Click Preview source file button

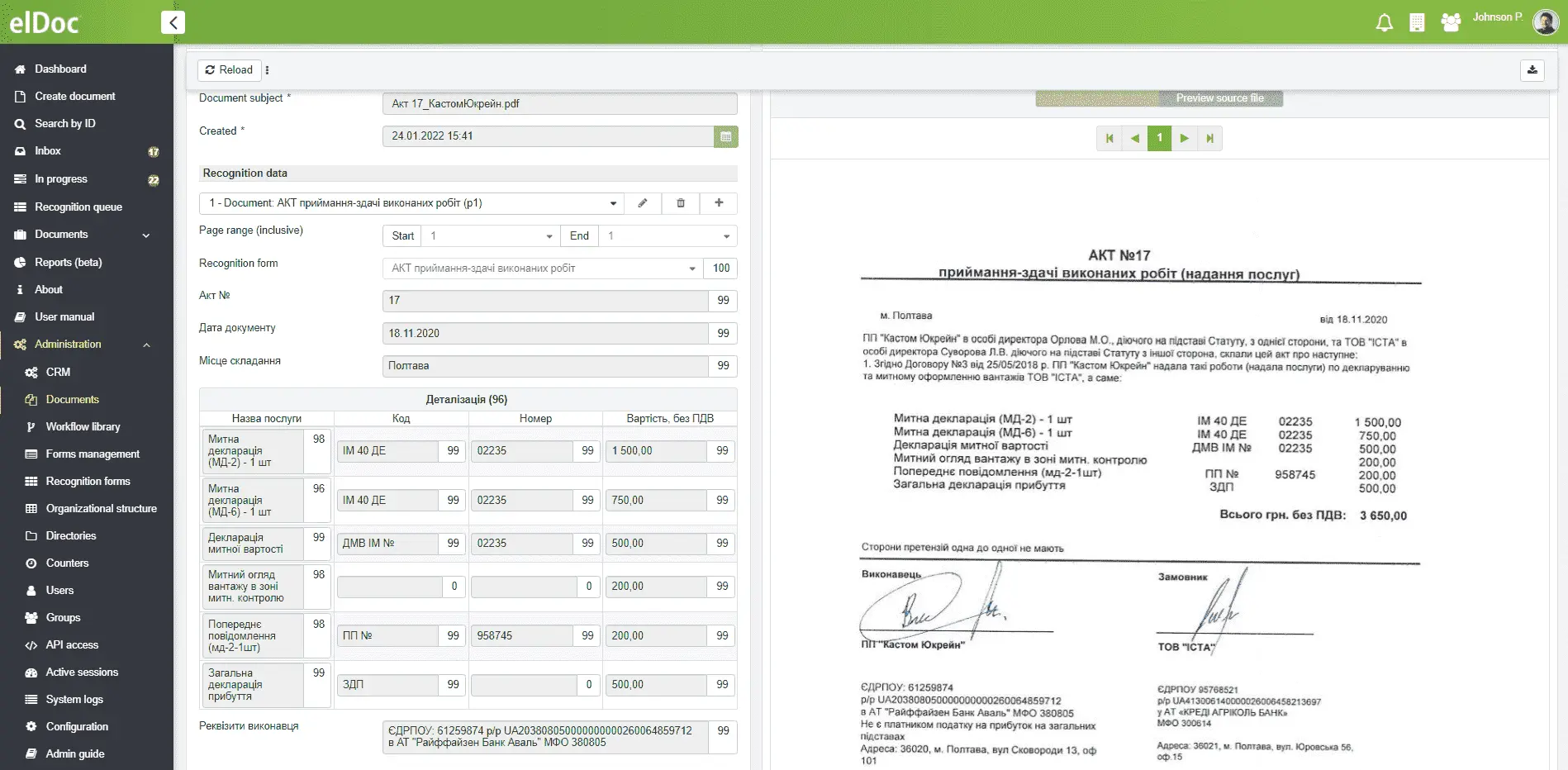coord(1219,98)
